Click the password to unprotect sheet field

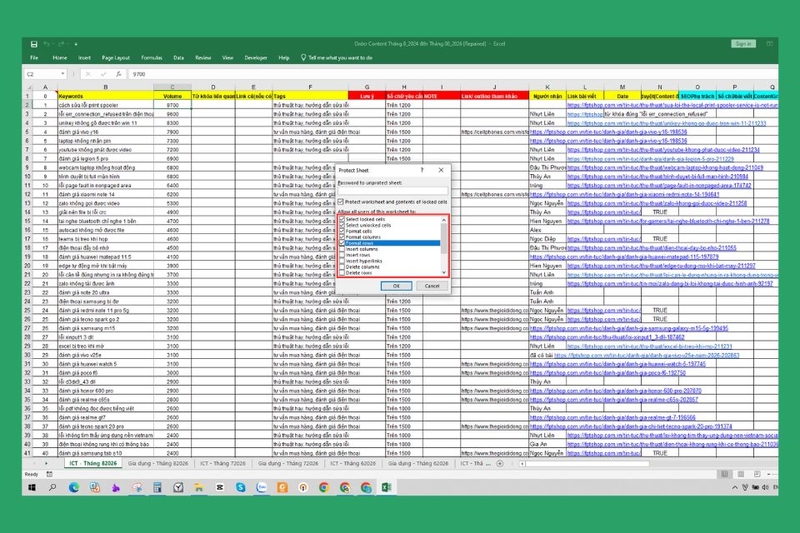click(x=392, y=191)
